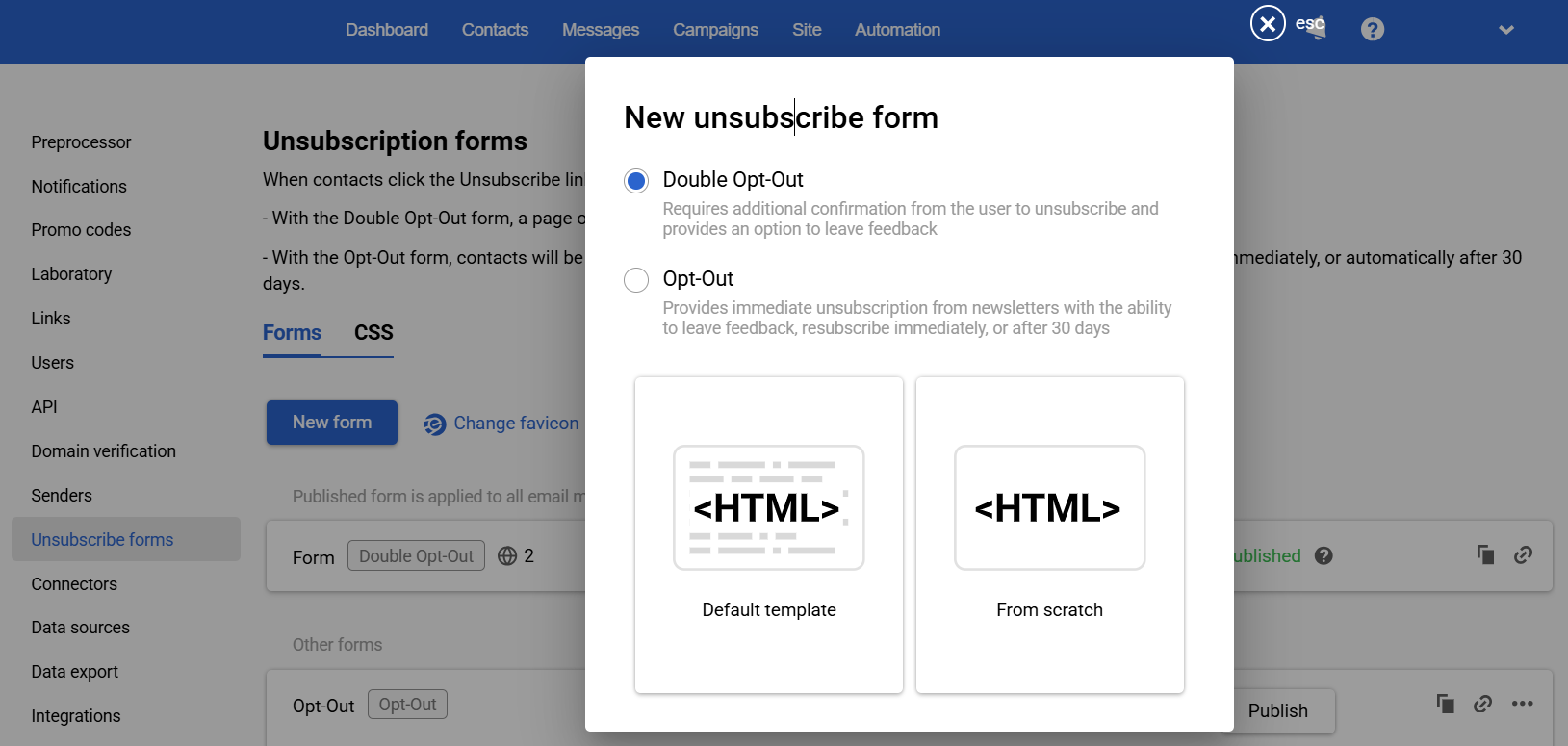Click link icon on the Opt-Out form row
This screenshot has width=1568, height=746.
click(x=1482, y=704)
